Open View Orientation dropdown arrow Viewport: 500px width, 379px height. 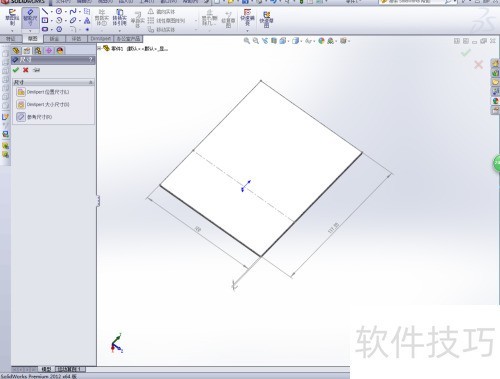point(288,41)
